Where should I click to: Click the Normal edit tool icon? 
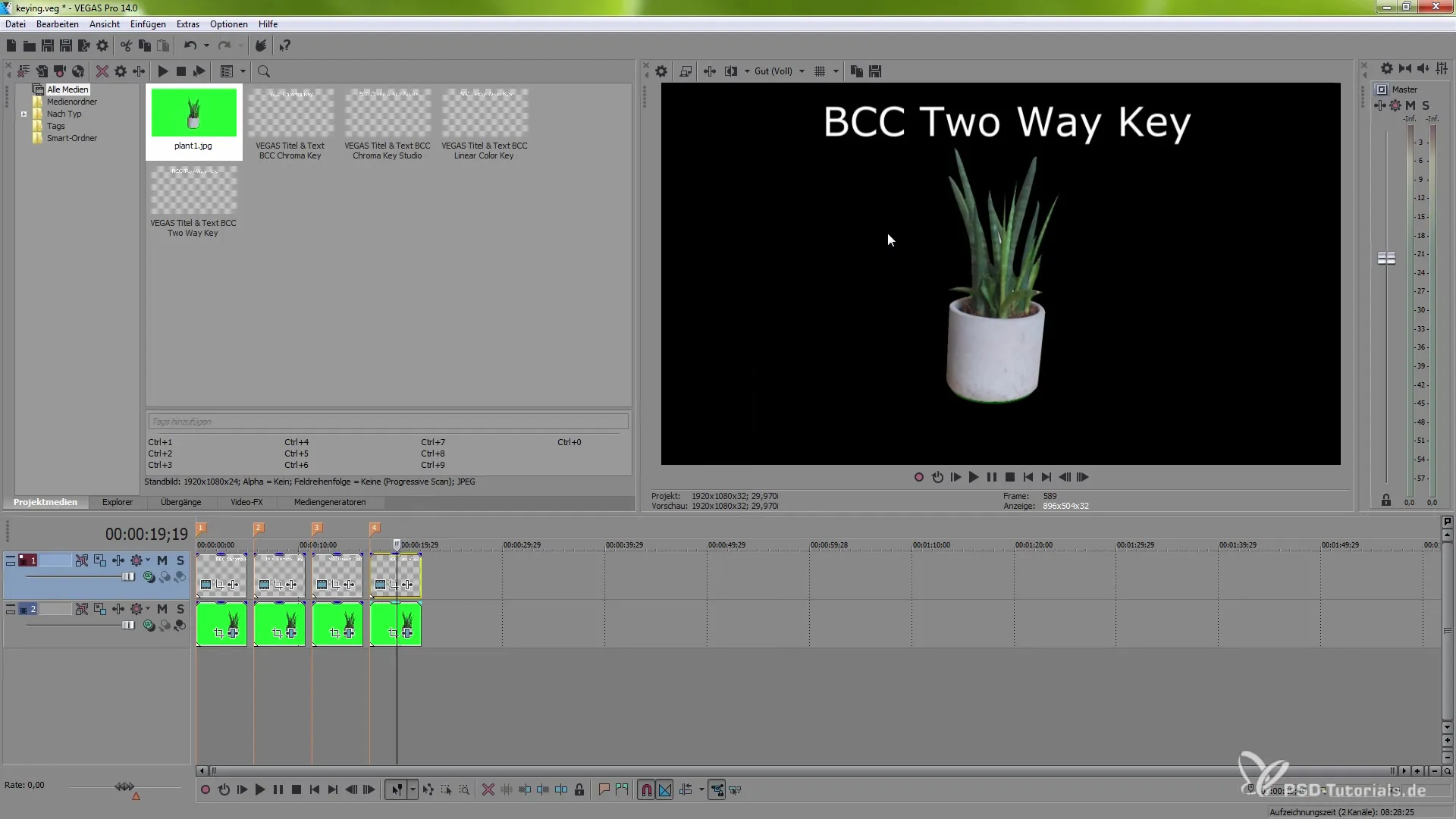(396, 790)
